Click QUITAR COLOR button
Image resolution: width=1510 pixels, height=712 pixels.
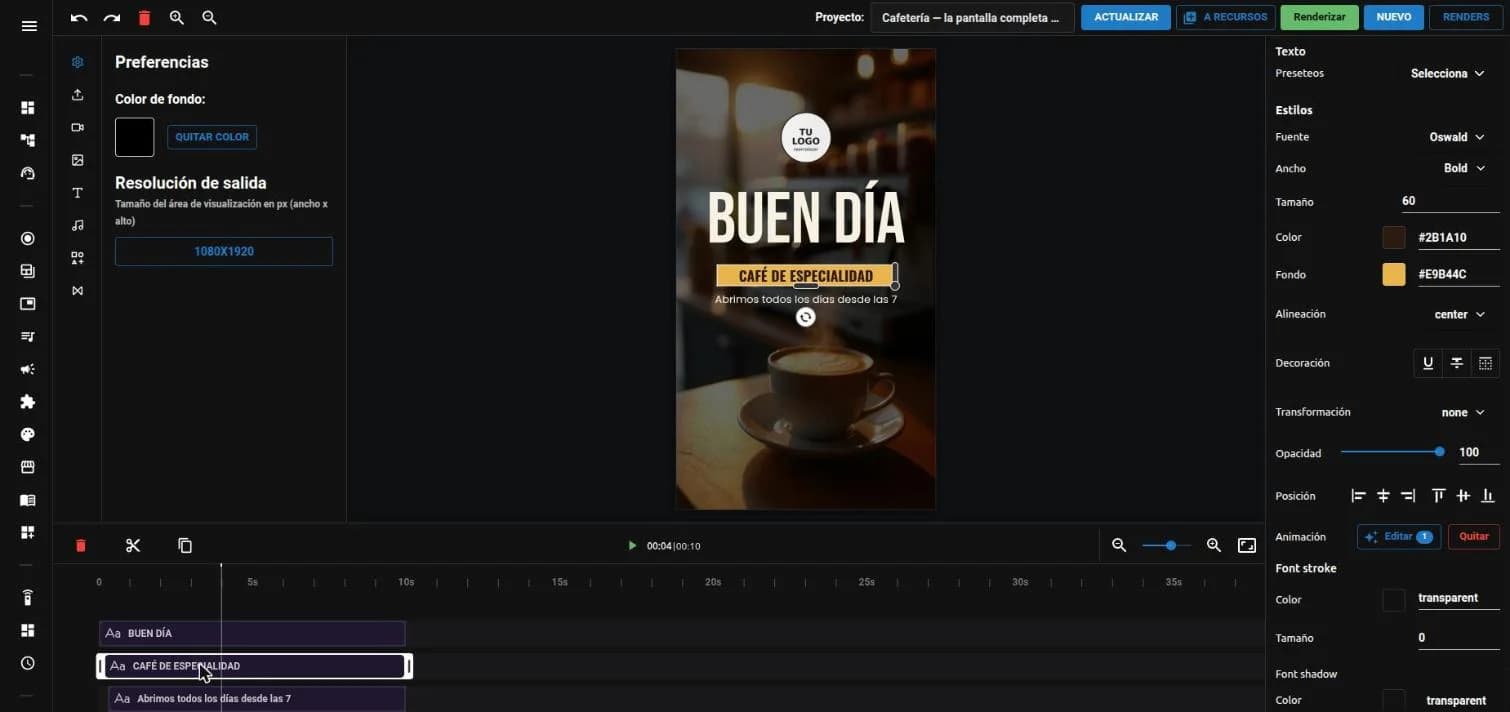click(x=212, y=137)
